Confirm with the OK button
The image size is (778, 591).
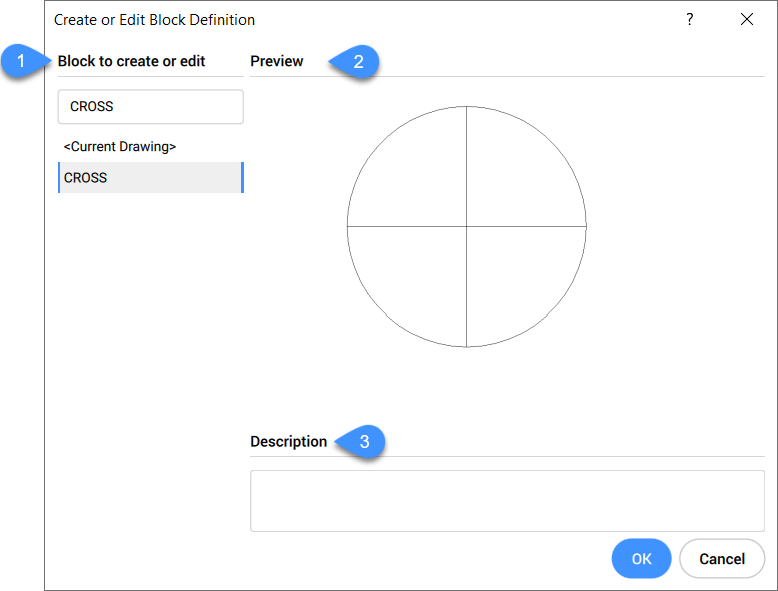point(641,558)
